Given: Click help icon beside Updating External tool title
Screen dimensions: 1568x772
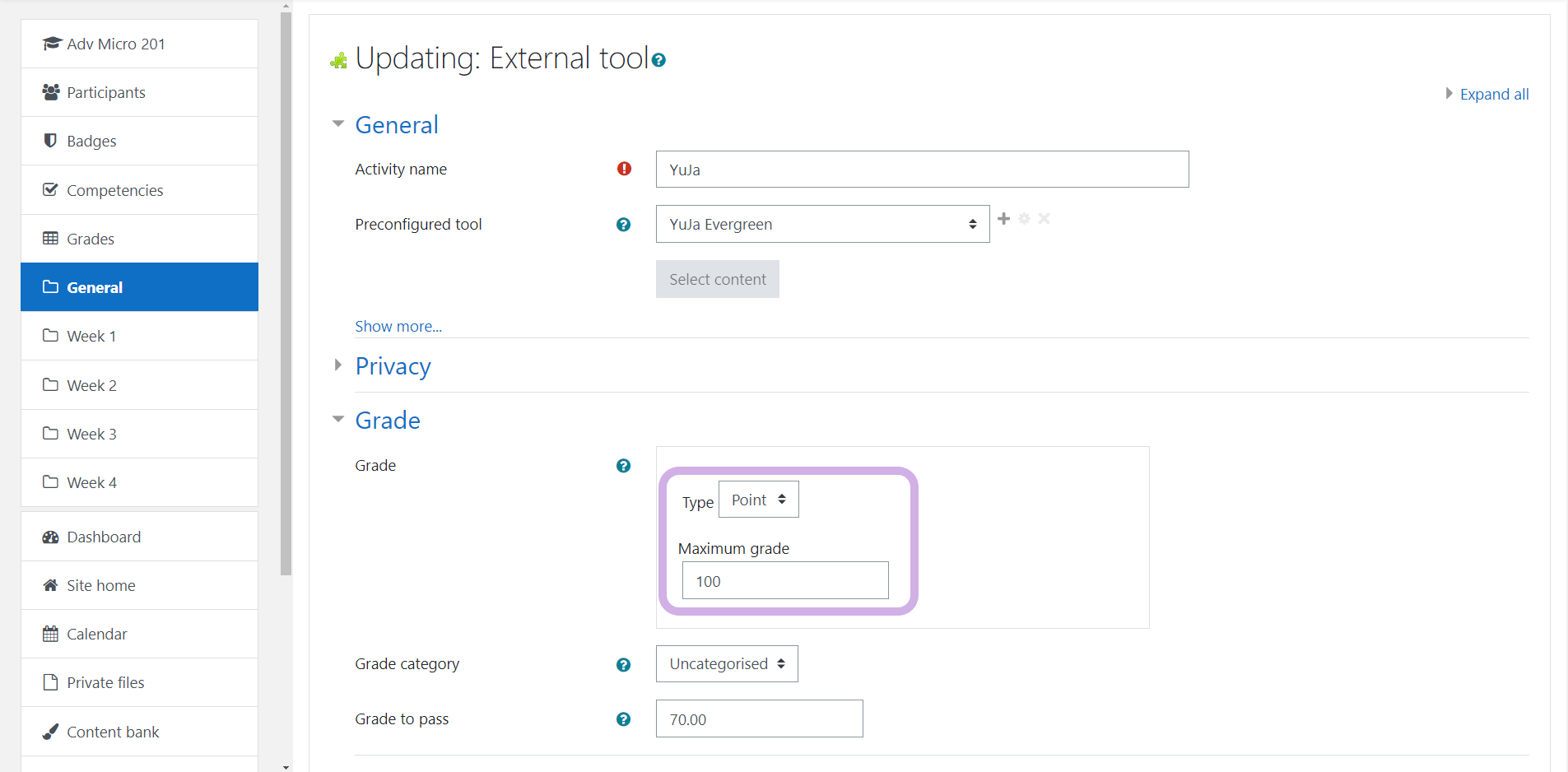Looking at the screenshot, I should [658, 60].
